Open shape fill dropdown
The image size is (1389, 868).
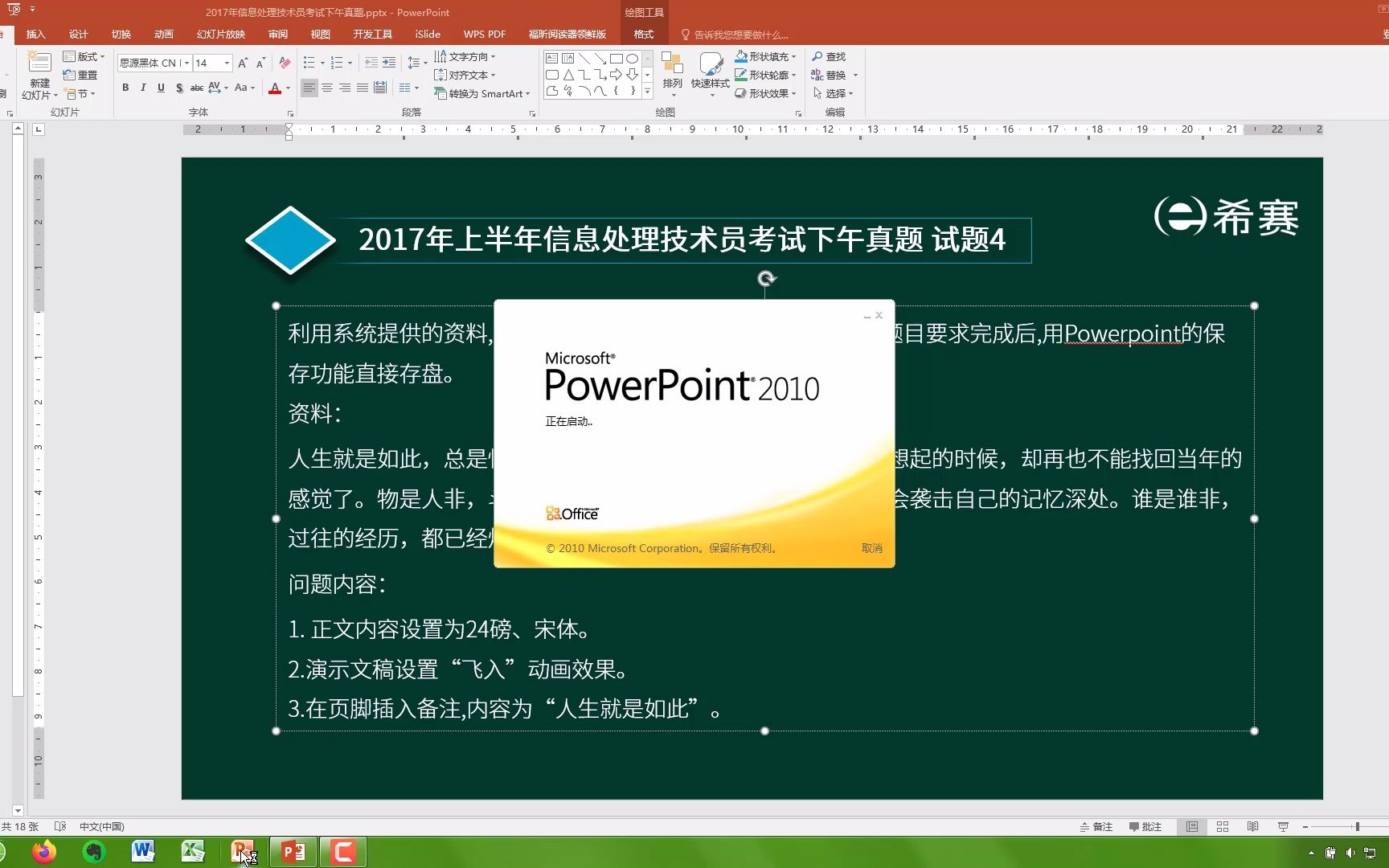click(x=765, y=56)
